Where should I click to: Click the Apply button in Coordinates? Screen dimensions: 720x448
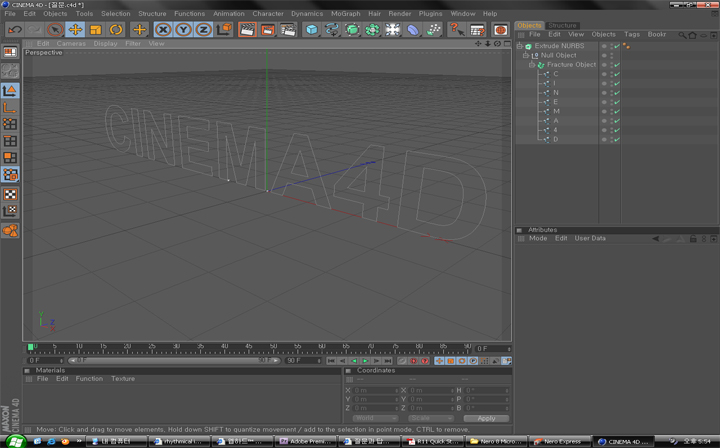click(486, 418)
